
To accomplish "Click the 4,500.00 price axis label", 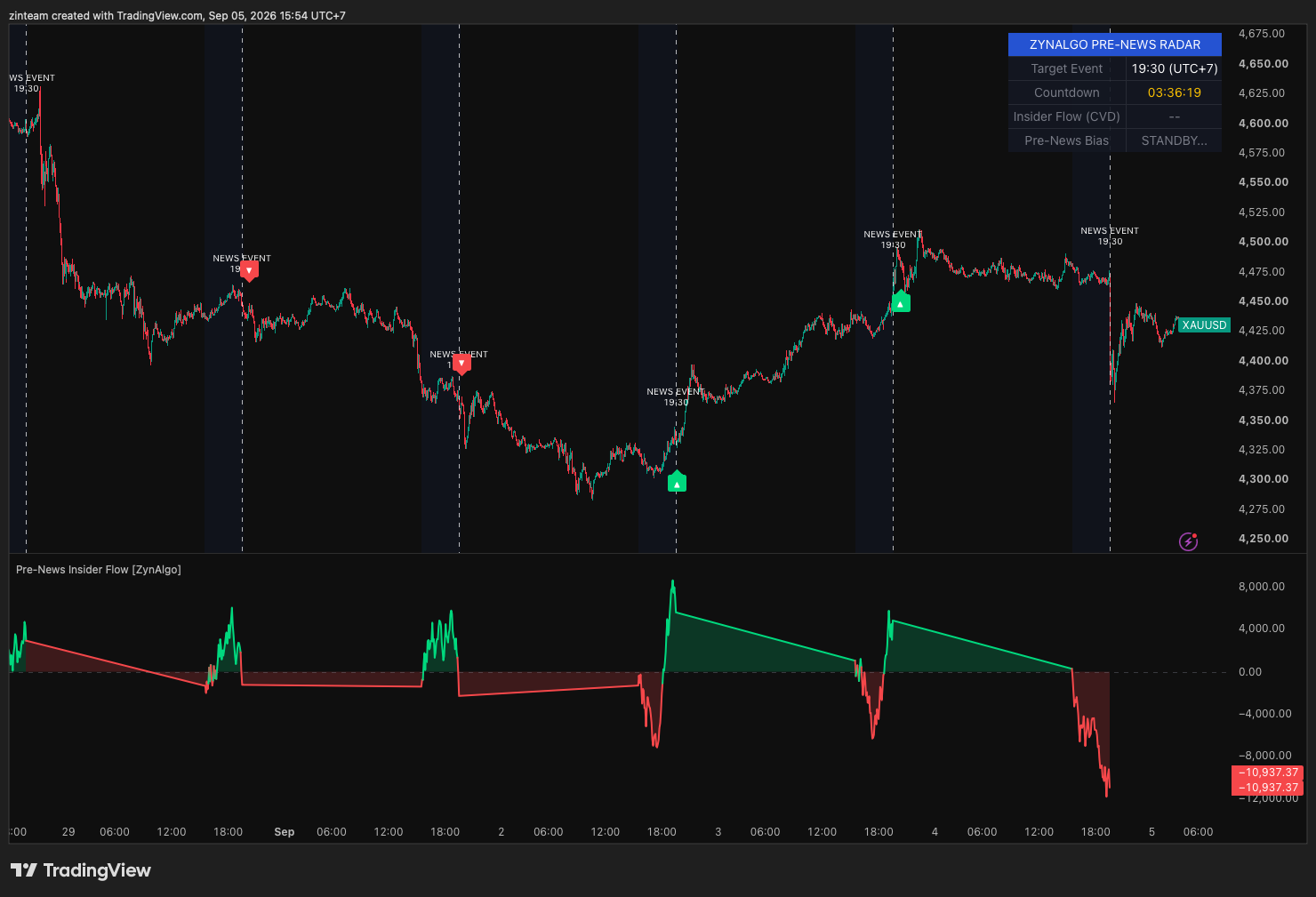I will click(1263, 242).
